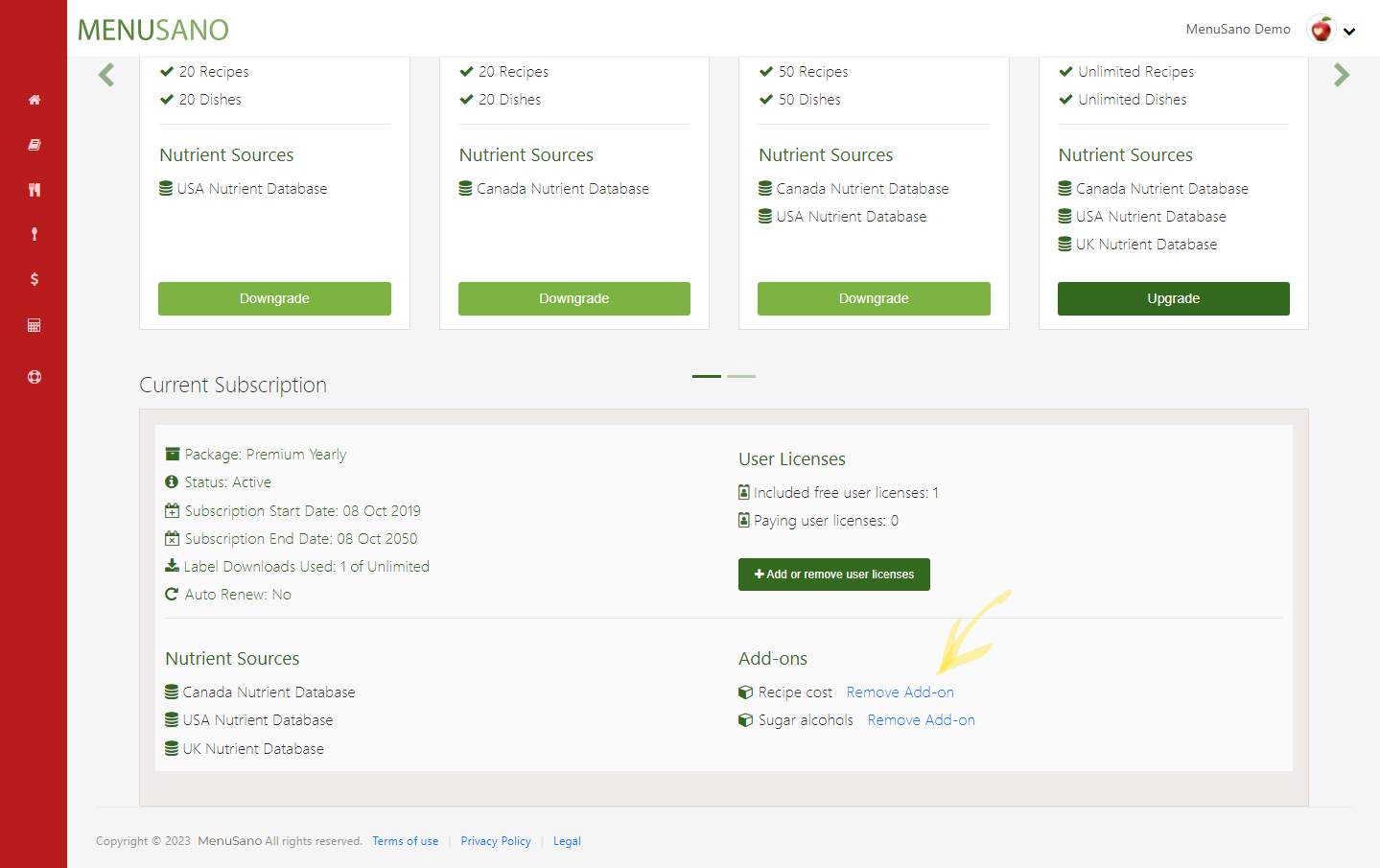Image resolution: width=1380 pixels, height=868 pixels.
Task: Click the apple profile avatar
Action: [1321, 30]
